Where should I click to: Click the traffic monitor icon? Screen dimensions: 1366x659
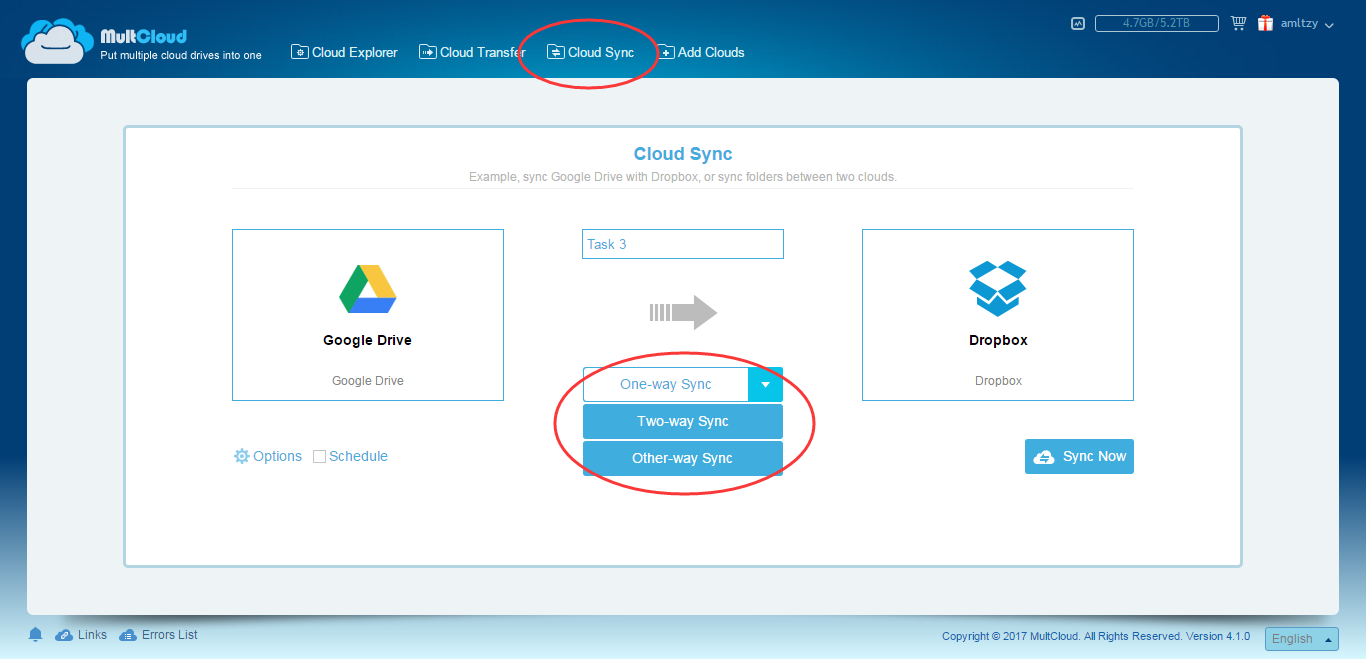pyautogui.click(x=1078, y=23)
